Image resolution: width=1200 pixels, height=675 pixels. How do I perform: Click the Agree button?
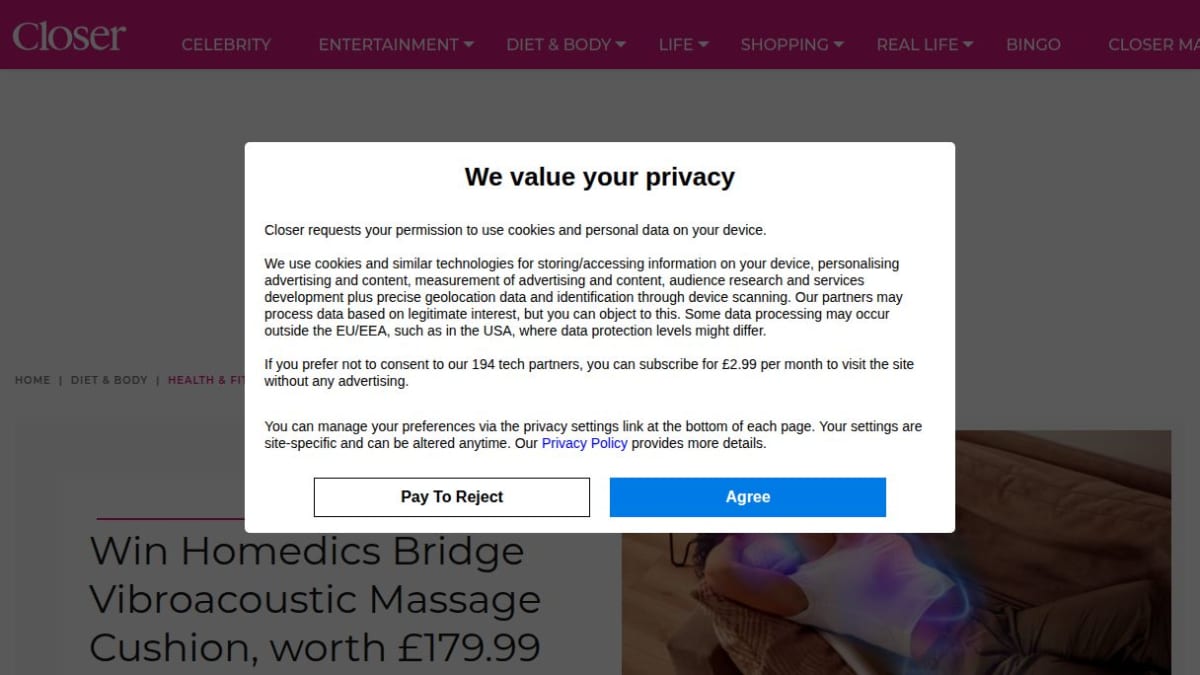click(748, 497)
